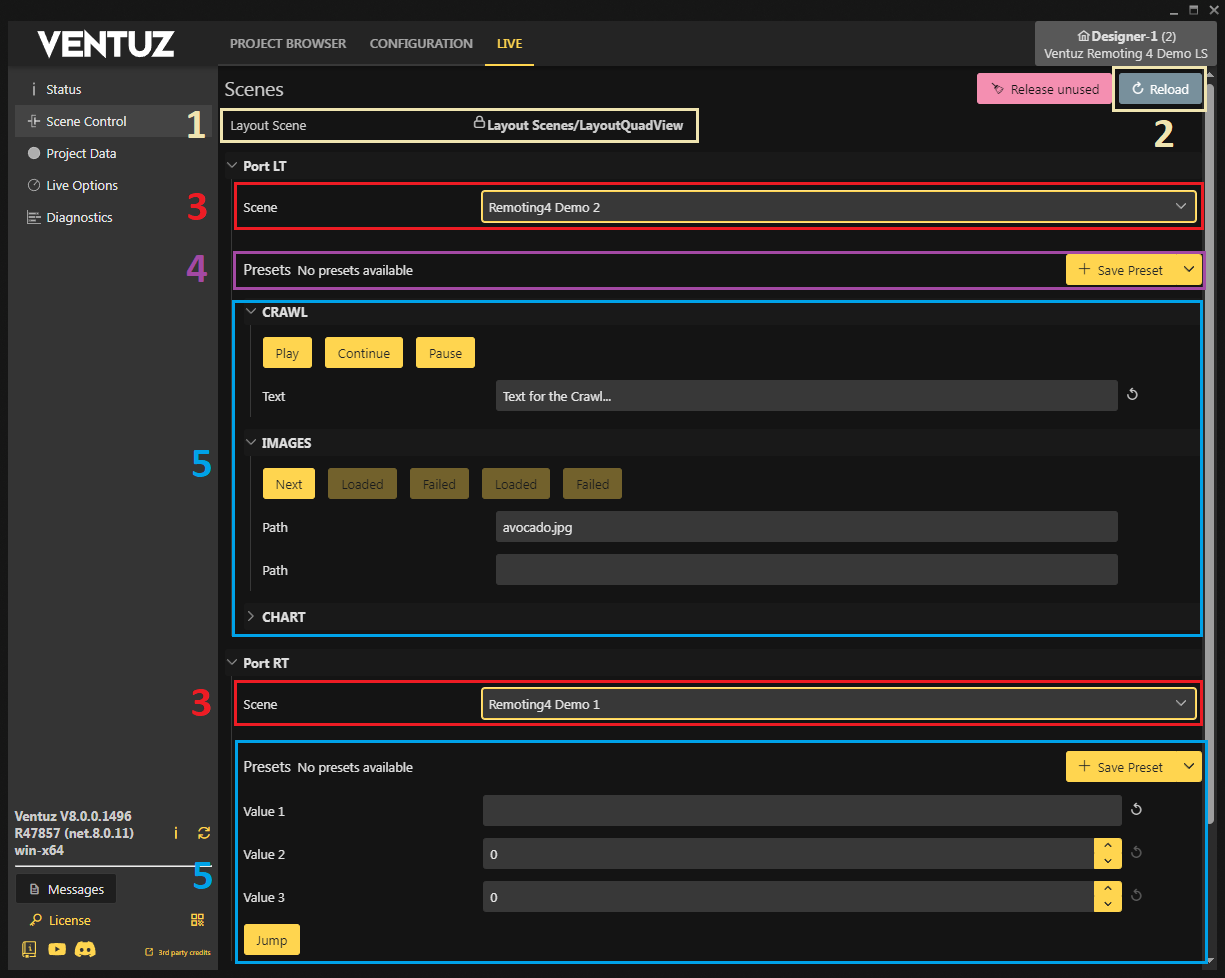This screenshot has width=1225, height=978.
Task: Select Diagnostics in the left sidebar
Action: 79,218
